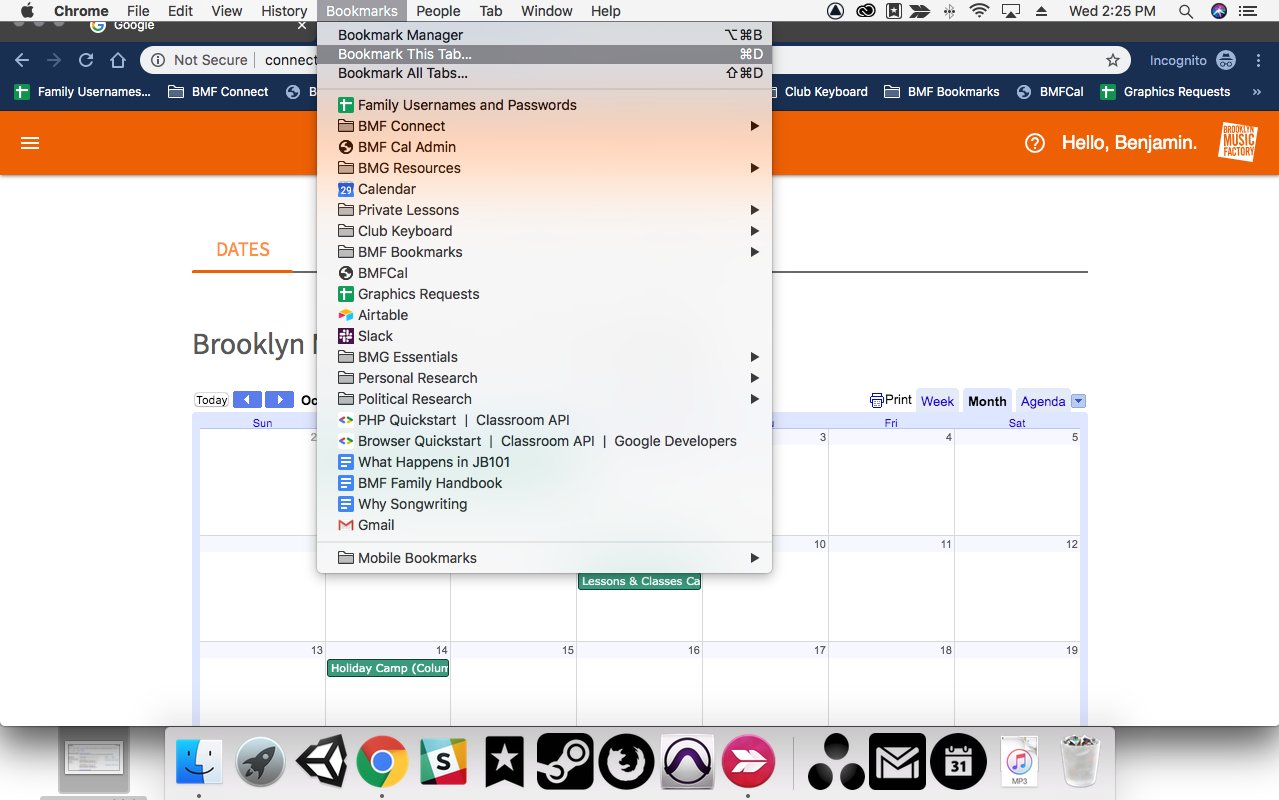Expand the Political Research folder
The image size is (1279, 800).
pyautogui.click(x=544, y=399)
